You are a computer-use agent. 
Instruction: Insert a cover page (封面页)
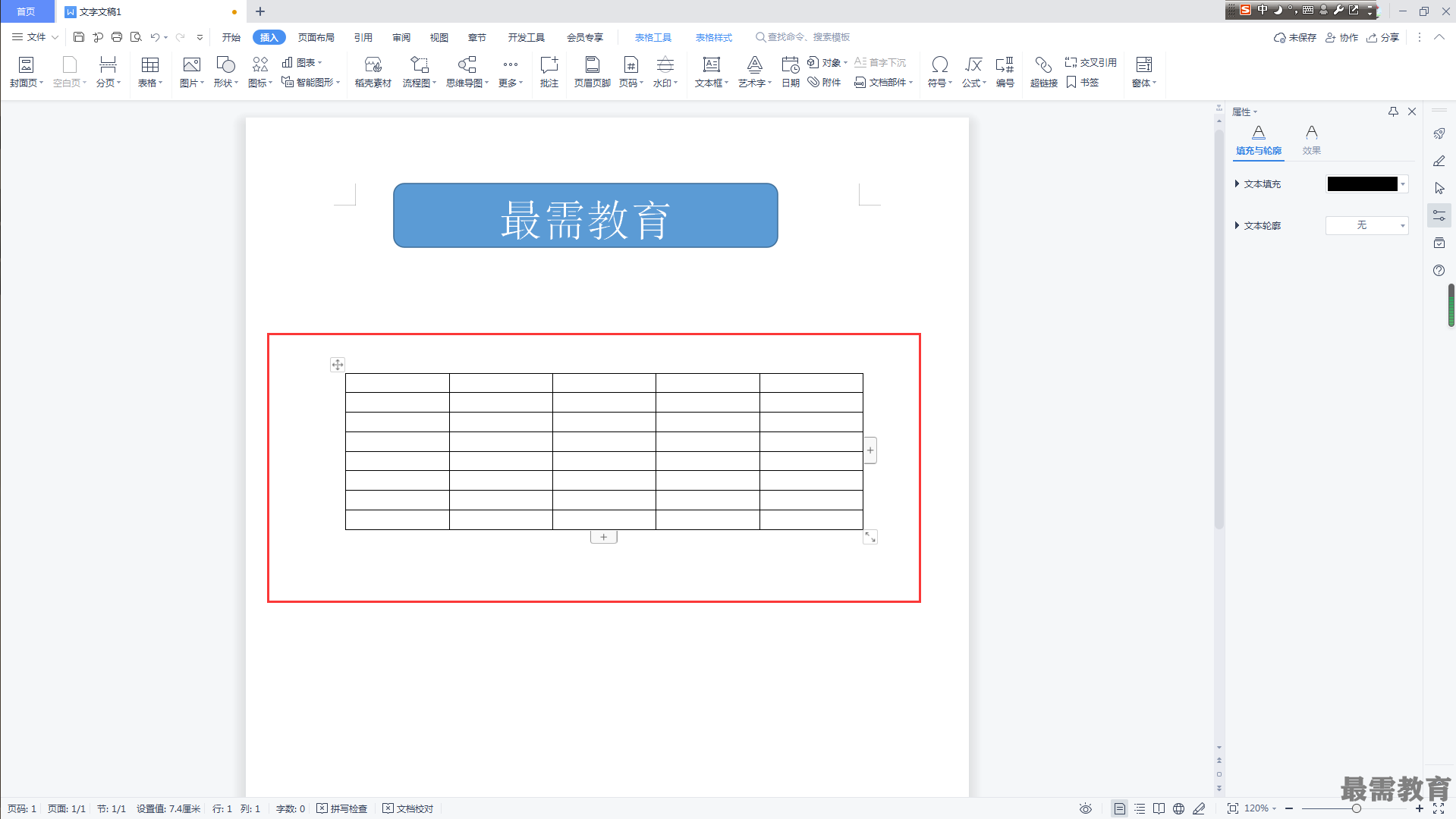click(27, 72)
